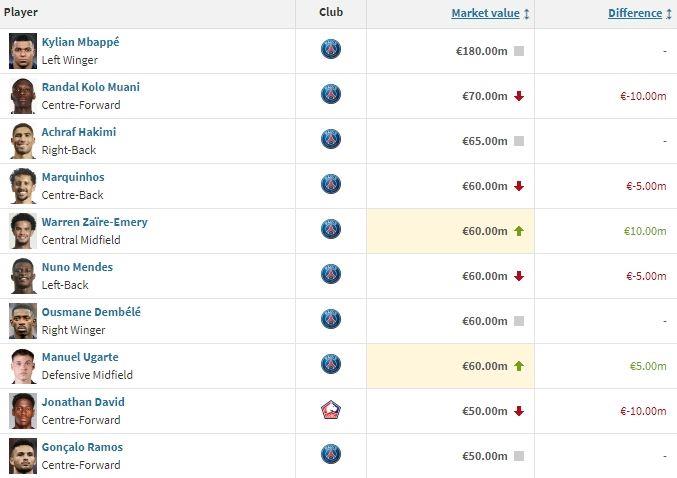Click red down arrow in Jonathan David row

coord(519,411)
